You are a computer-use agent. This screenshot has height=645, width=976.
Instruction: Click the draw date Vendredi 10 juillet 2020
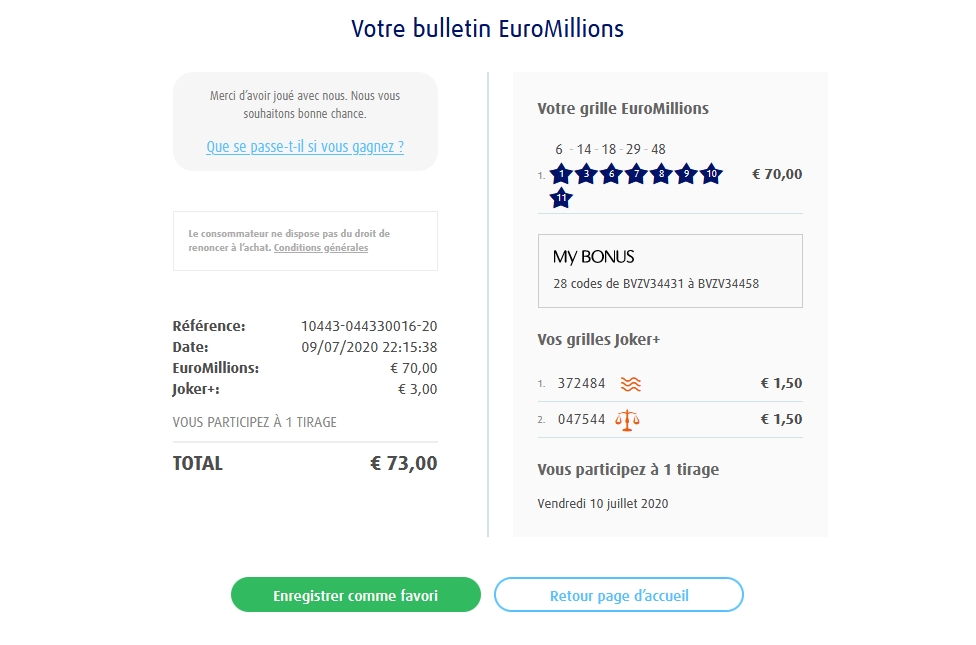tap(602, 503)
